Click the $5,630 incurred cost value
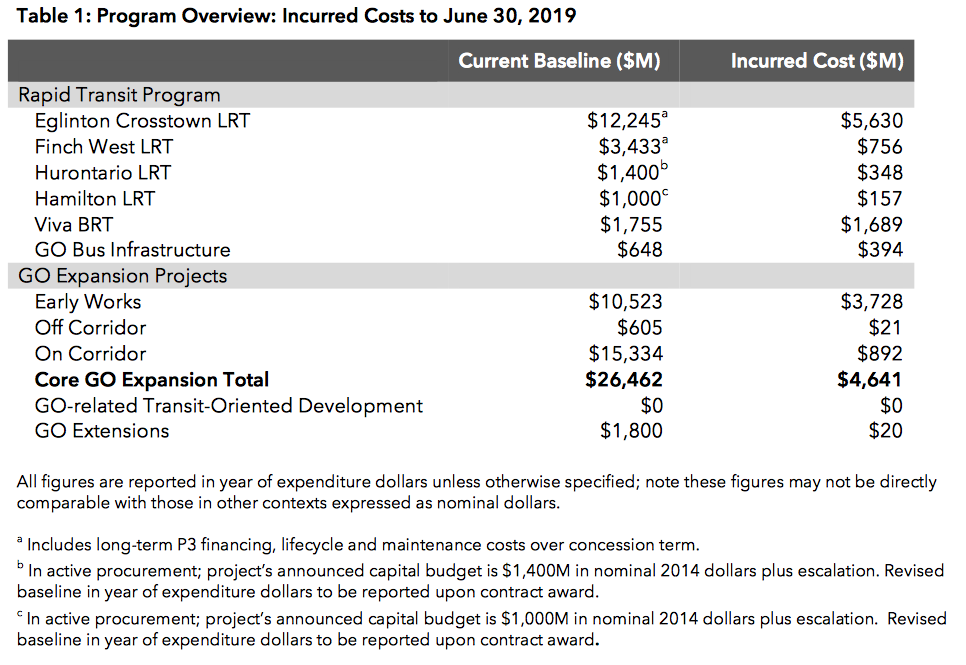 point(872,121)
